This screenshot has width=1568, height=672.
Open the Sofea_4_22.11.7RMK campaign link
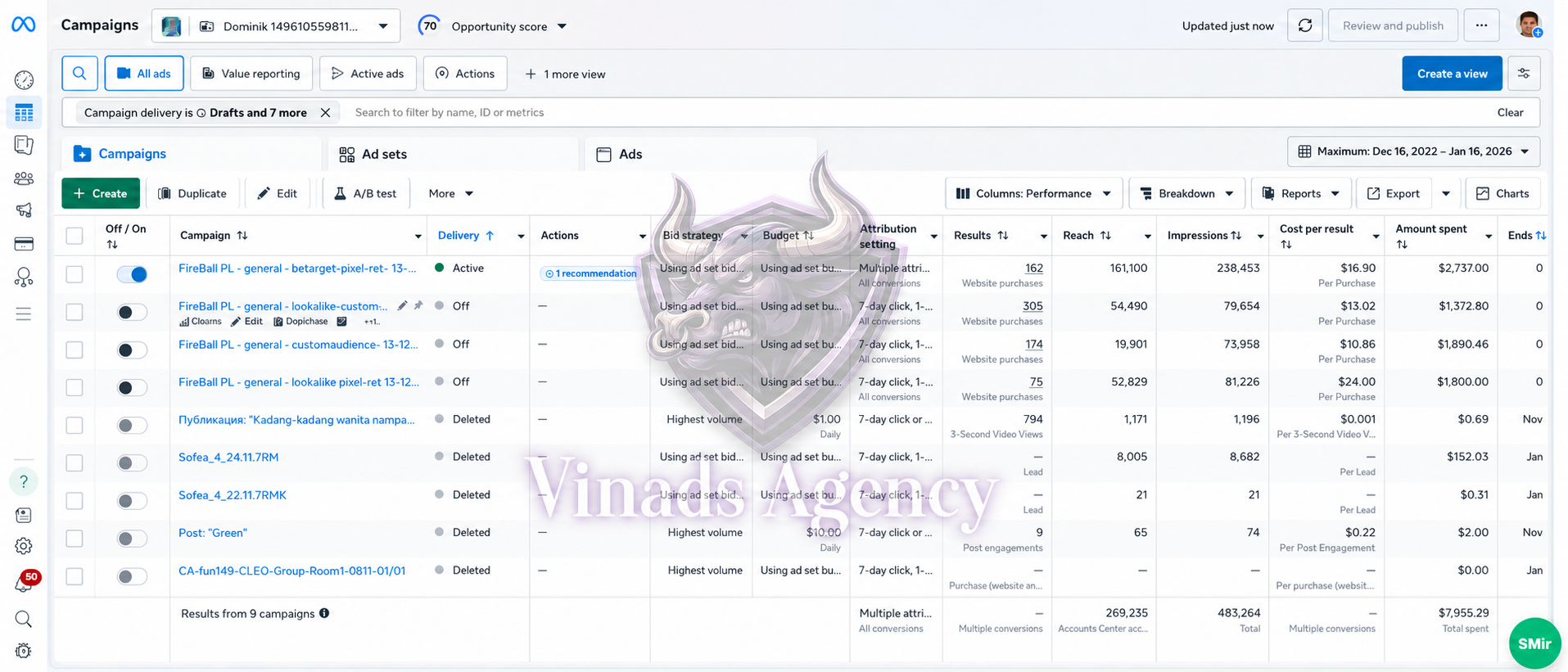click(233, 495)
